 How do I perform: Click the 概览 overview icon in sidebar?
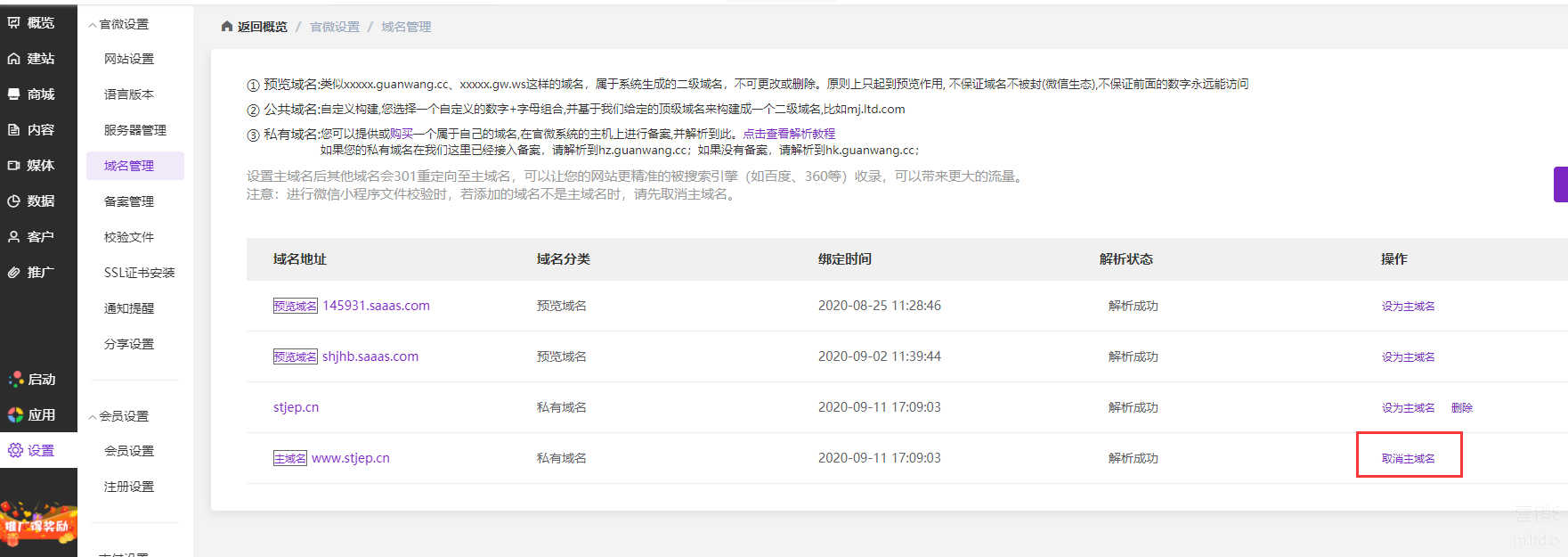(14, 23)
